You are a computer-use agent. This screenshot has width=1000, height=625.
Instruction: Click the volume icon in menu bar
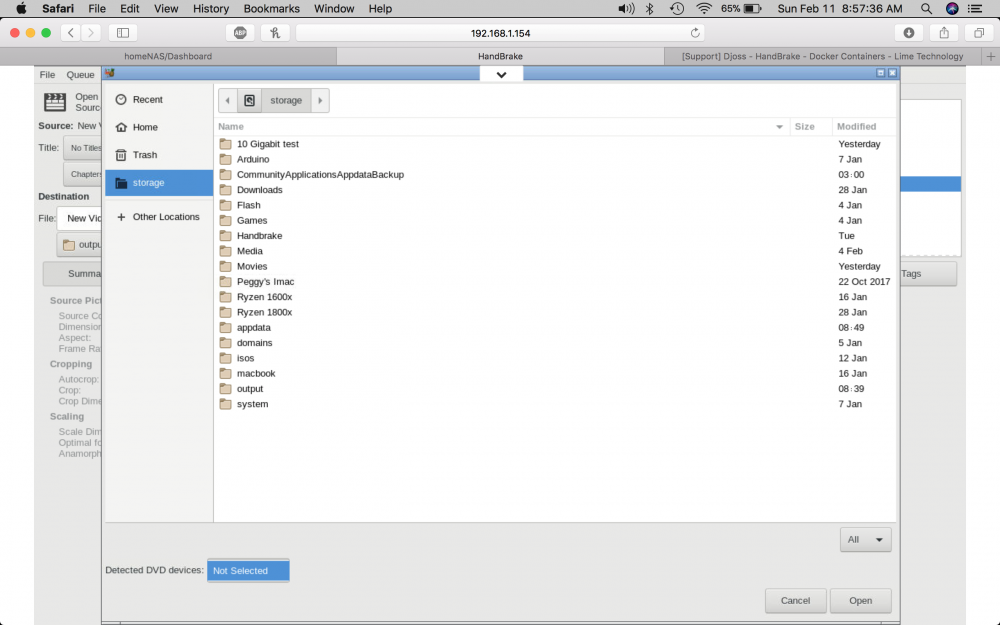click(x=626, y=8)
